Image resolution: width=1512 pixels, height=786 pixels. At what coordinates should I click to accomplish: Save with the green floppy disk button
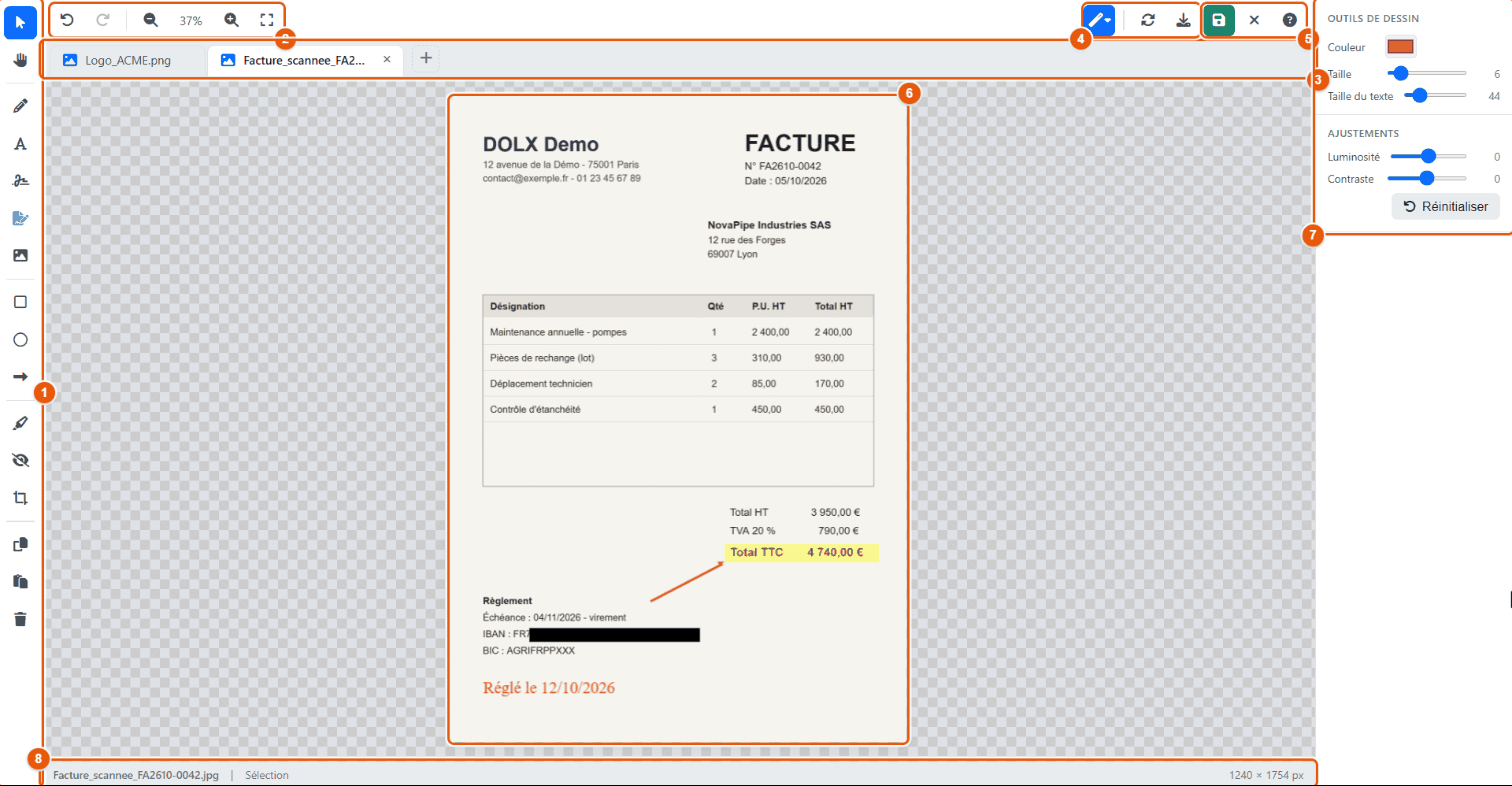click(1219, 20)
